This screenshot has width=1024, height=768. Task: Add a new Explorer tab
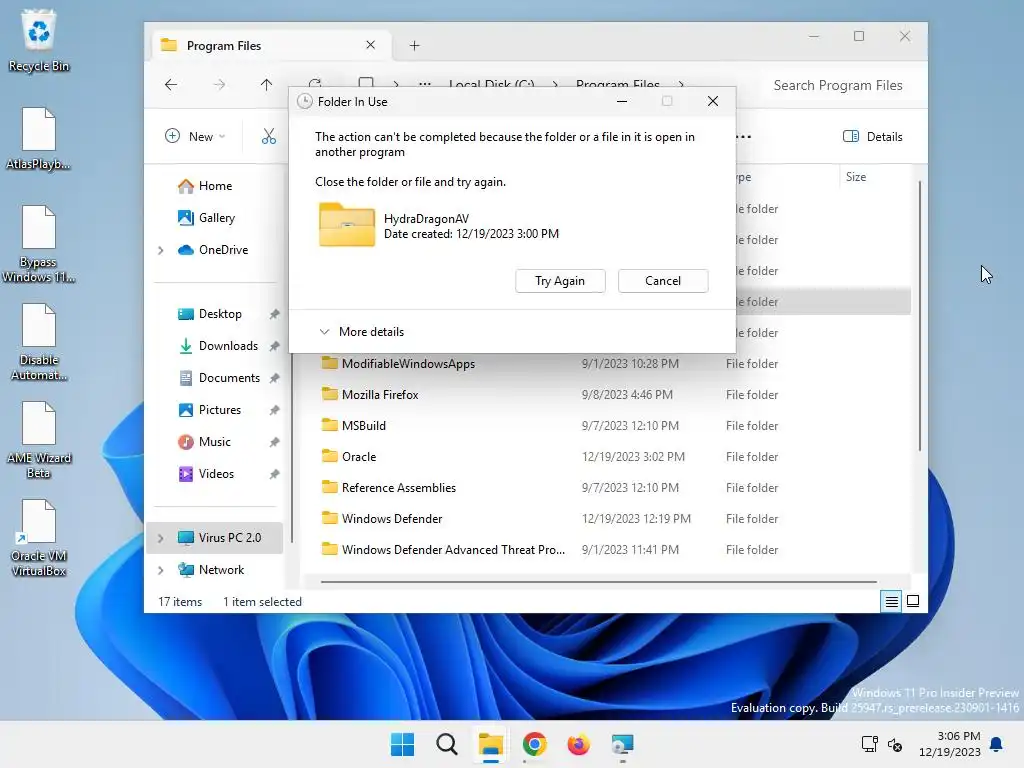pyautogui.click(x=414, y=46)
